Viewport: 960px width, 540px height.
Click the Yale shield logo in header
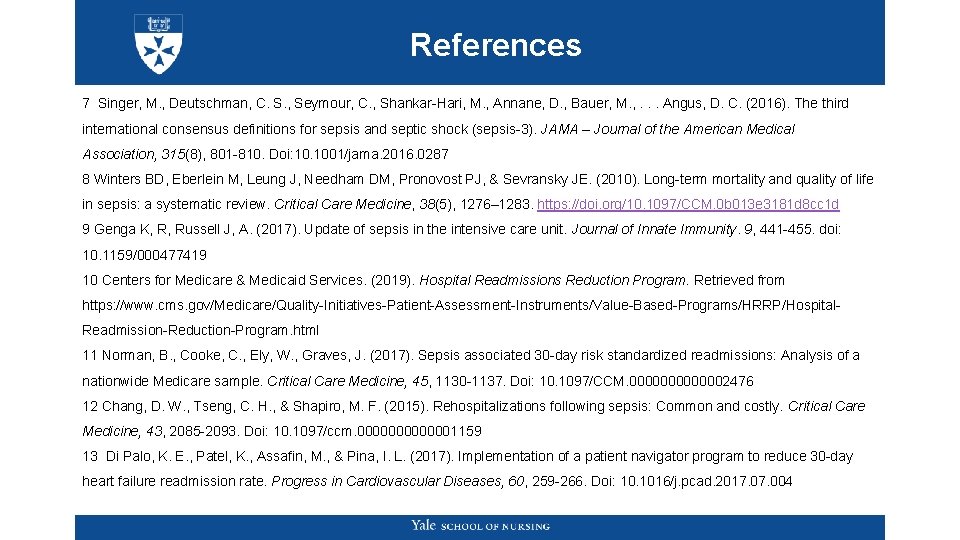pos(159,44)
